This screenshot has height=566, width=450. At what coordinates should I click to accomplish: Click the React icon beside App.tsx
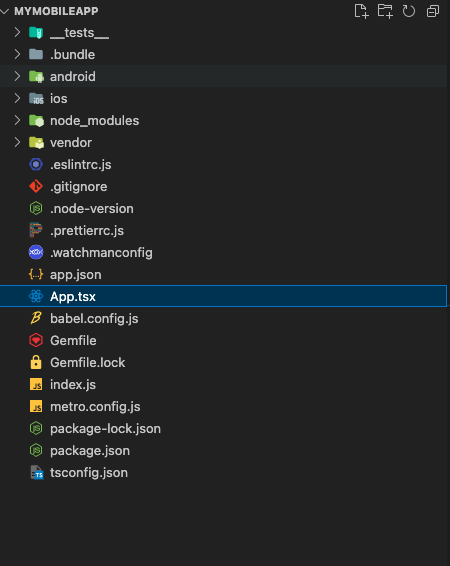click(x=36, y=296)
